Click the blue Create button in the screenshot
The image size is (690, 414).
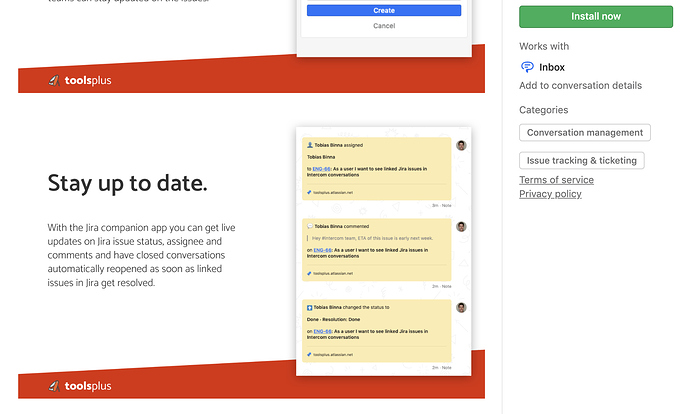point(384,11)
